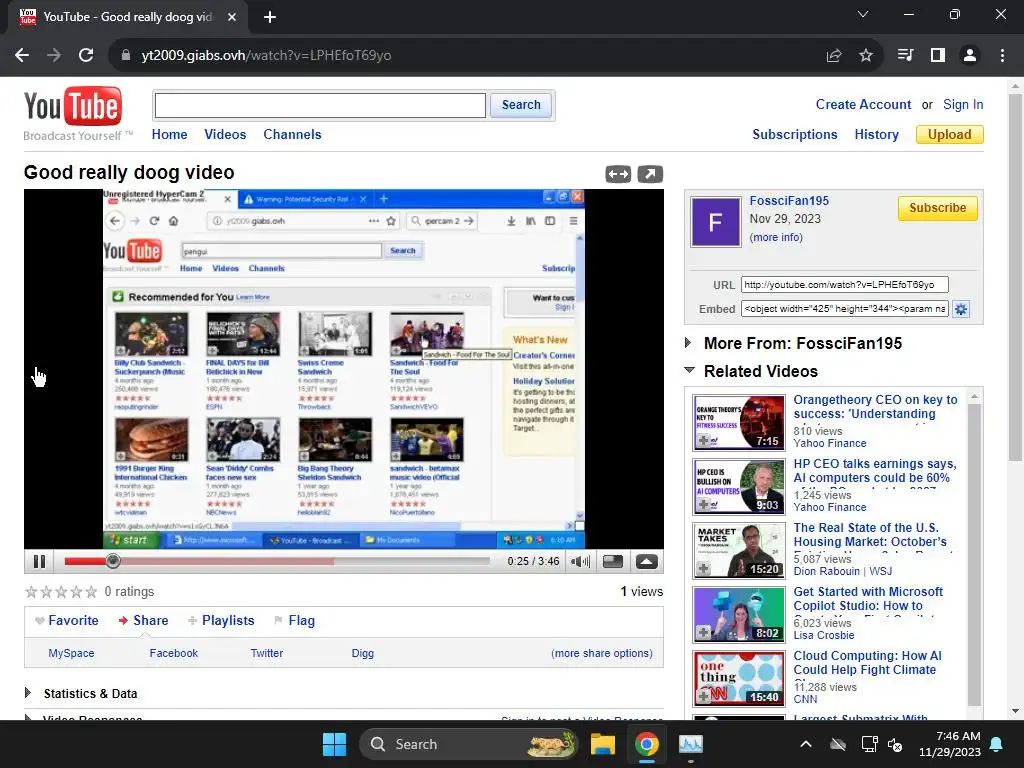Click the related videos scrollbar

coord(974,554)
